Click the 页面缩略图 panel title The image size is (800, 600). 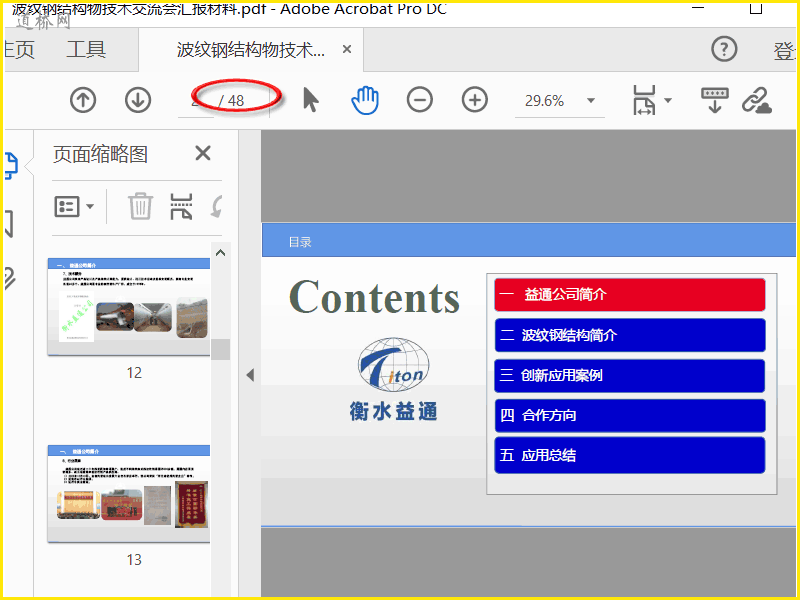tap(101, 154)
